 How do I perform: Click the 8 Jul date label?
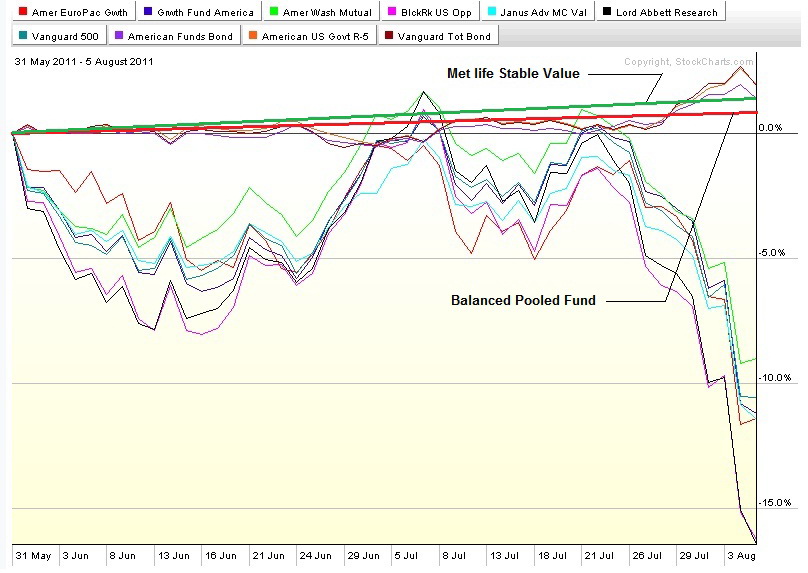454,556
